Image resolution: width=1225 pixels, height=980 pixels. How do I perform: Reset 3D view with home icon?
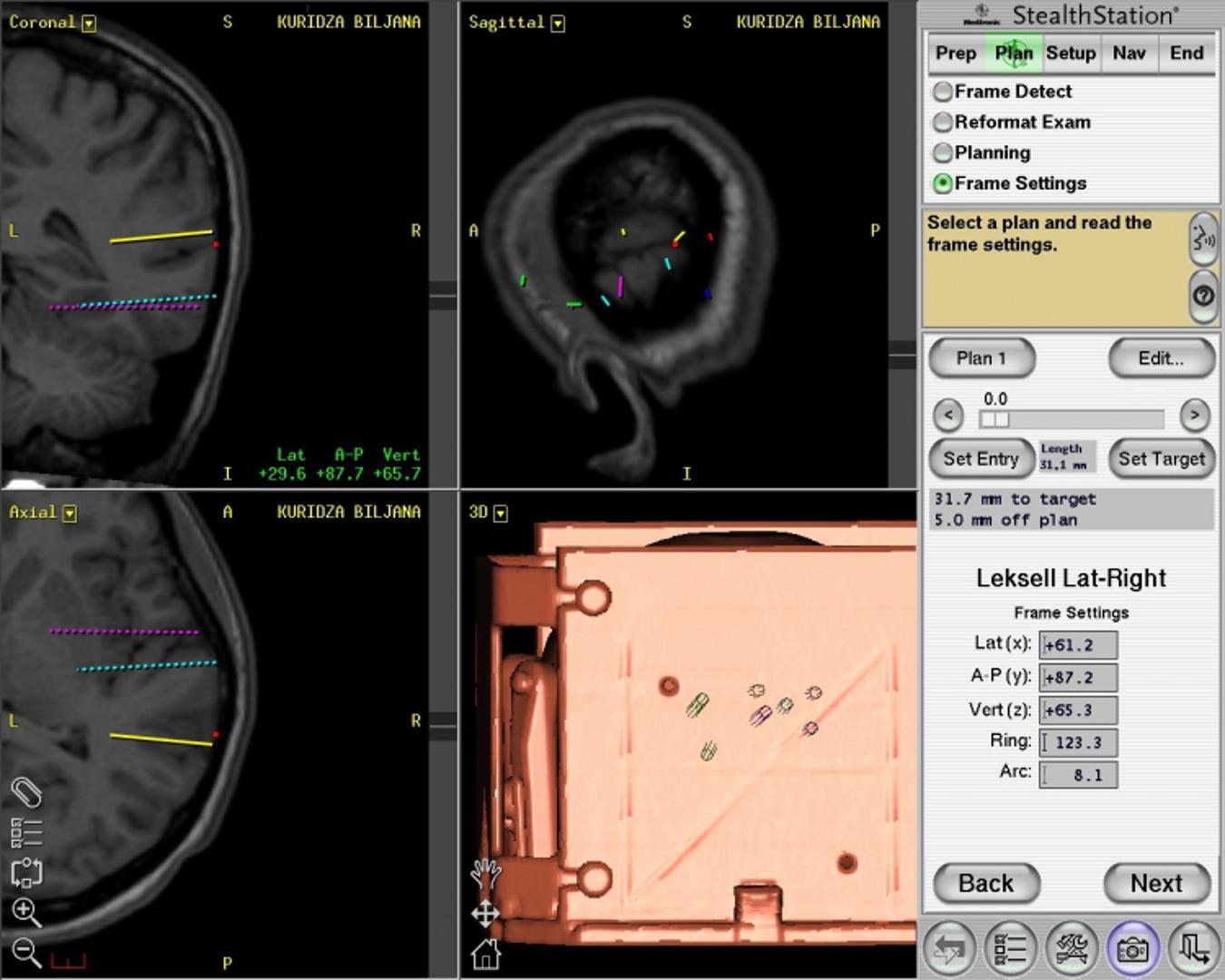click(485, 954)
